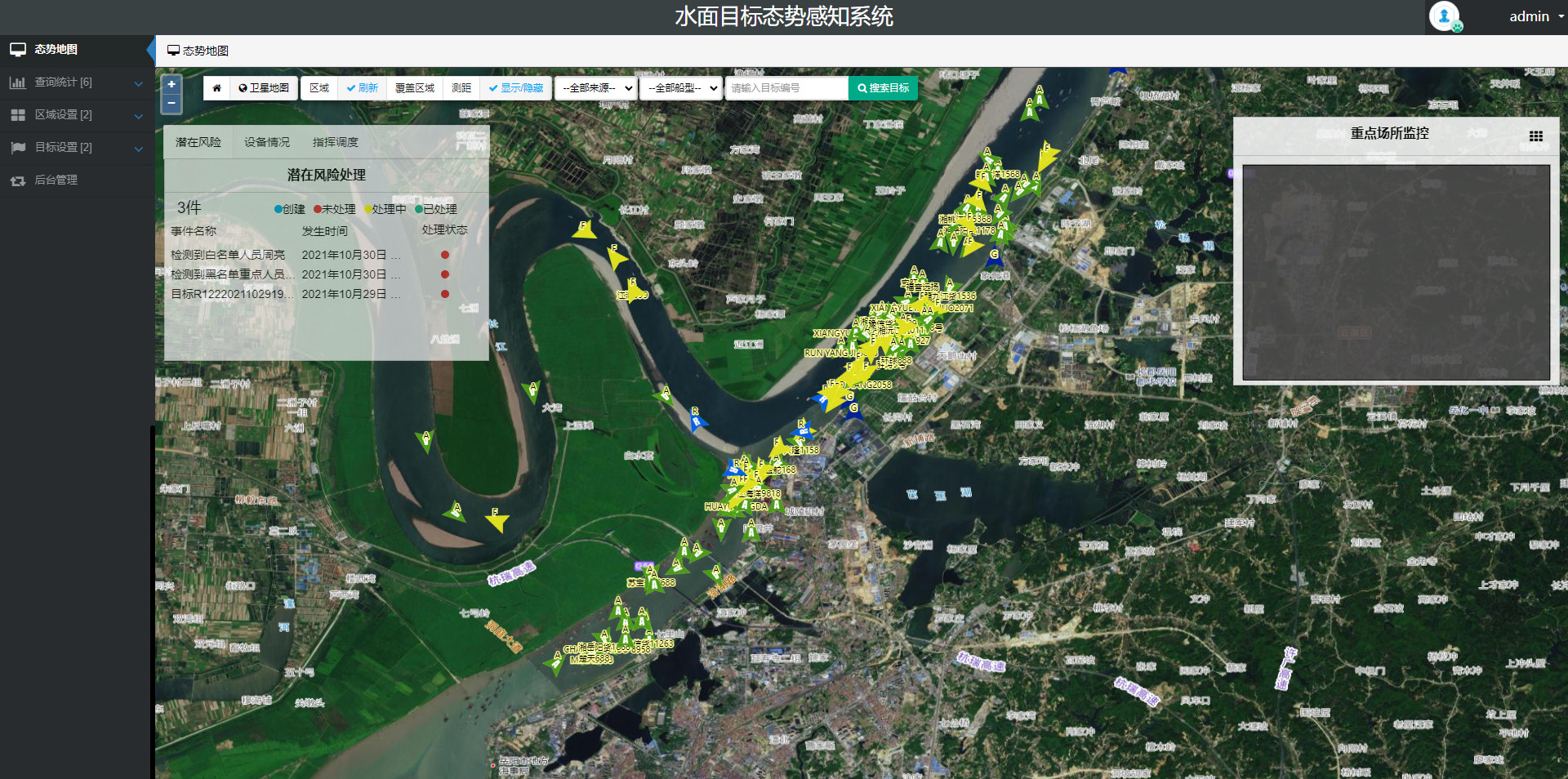Toggle the 刷新 refresh checkbox button
The width and height of the screenshot is (1568, 779).
362,88
